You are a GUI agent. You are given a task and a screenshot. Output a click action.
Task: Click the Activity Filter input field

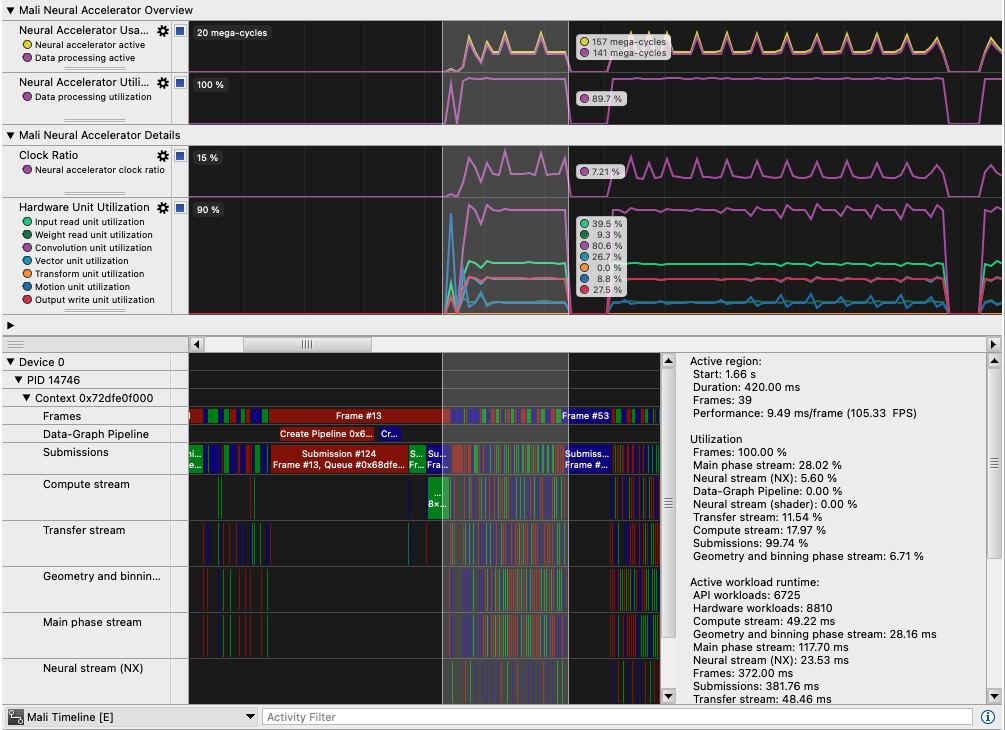pos(617,717)
